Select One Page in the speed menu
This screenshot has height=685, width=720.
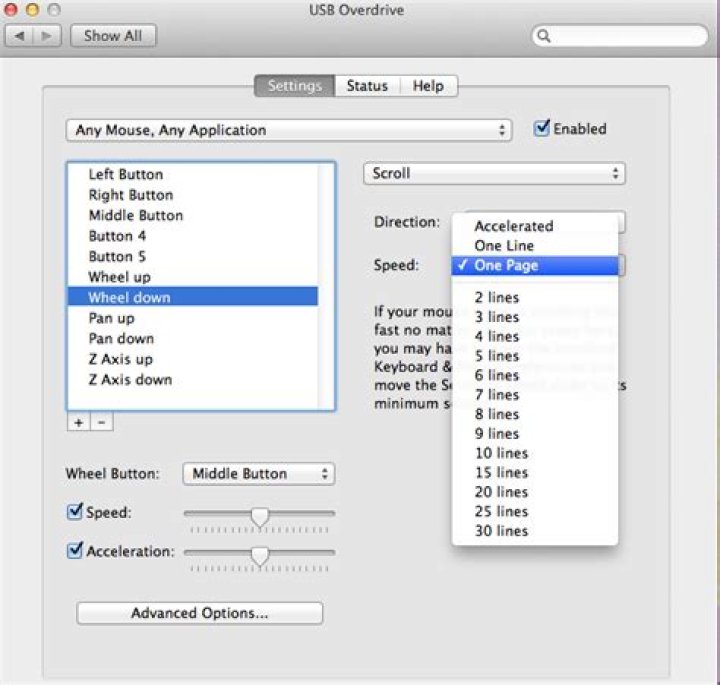535,265
